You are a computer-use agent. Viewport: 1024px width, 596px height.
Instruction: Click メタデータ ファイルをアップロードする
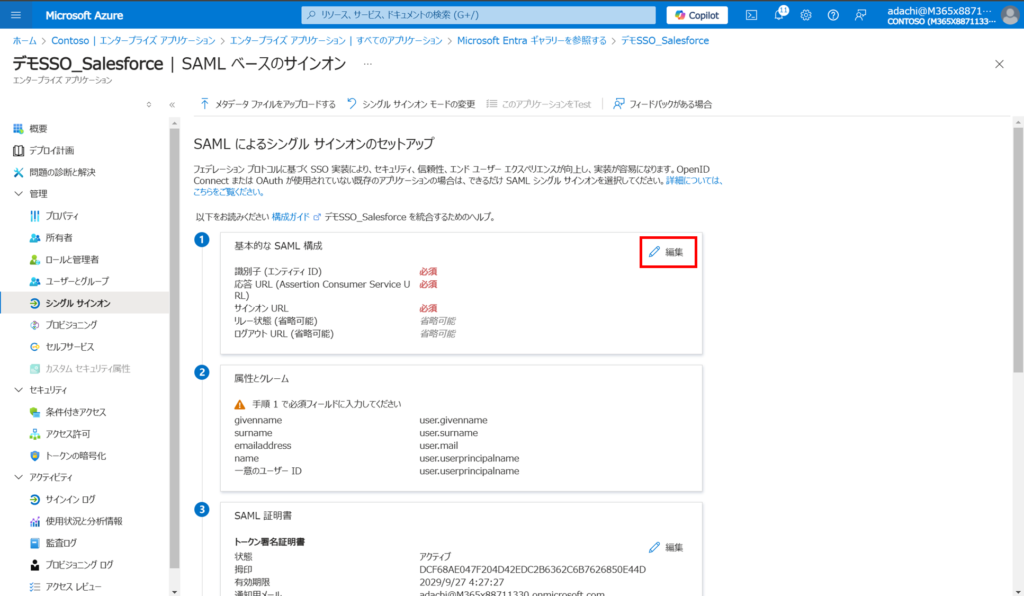268,104
